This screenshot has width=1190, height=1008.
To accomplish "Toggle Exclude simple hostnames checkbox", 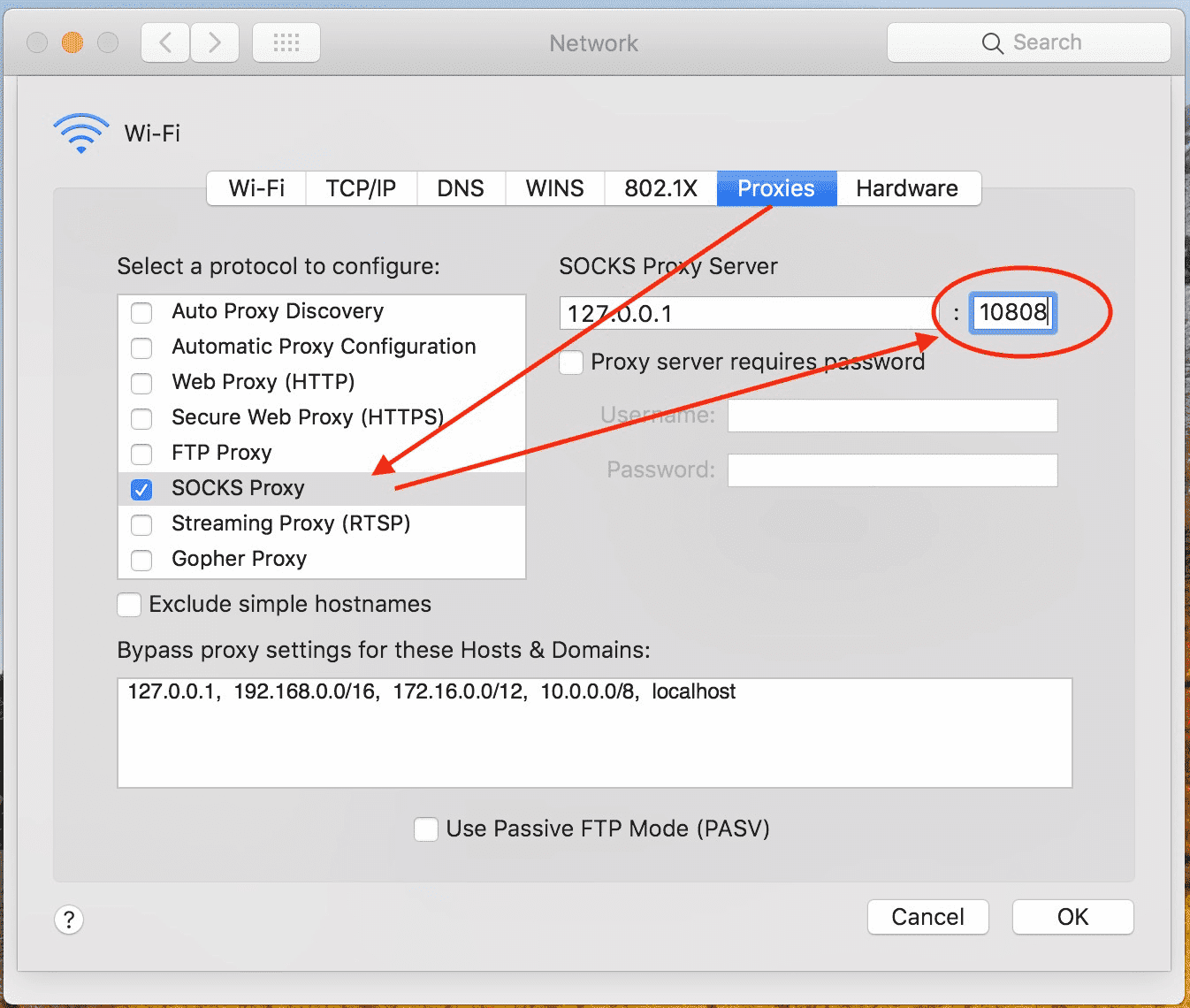I will (129, 605).
